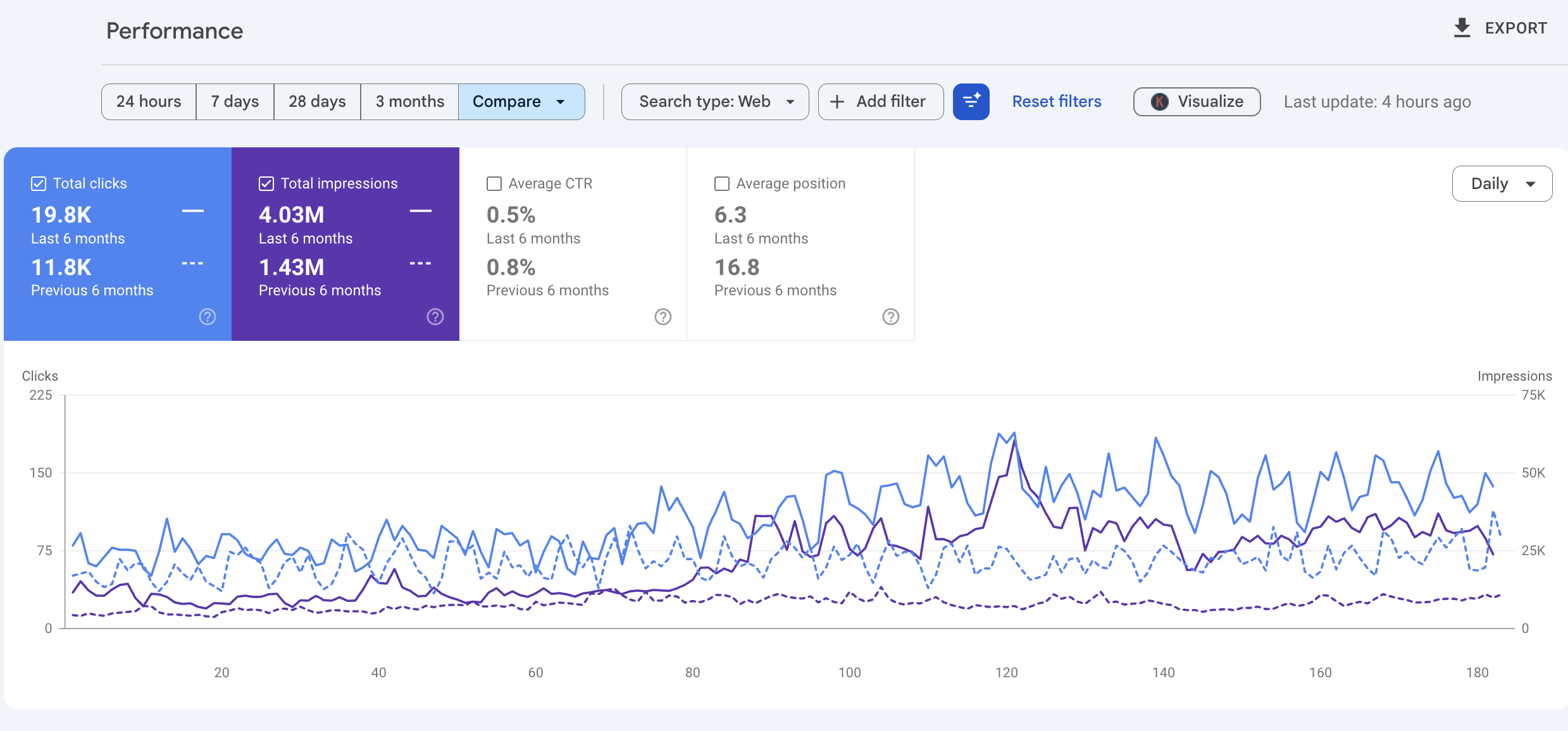
Task: Open the Daily granularity dropdown
Action: 1502,183
